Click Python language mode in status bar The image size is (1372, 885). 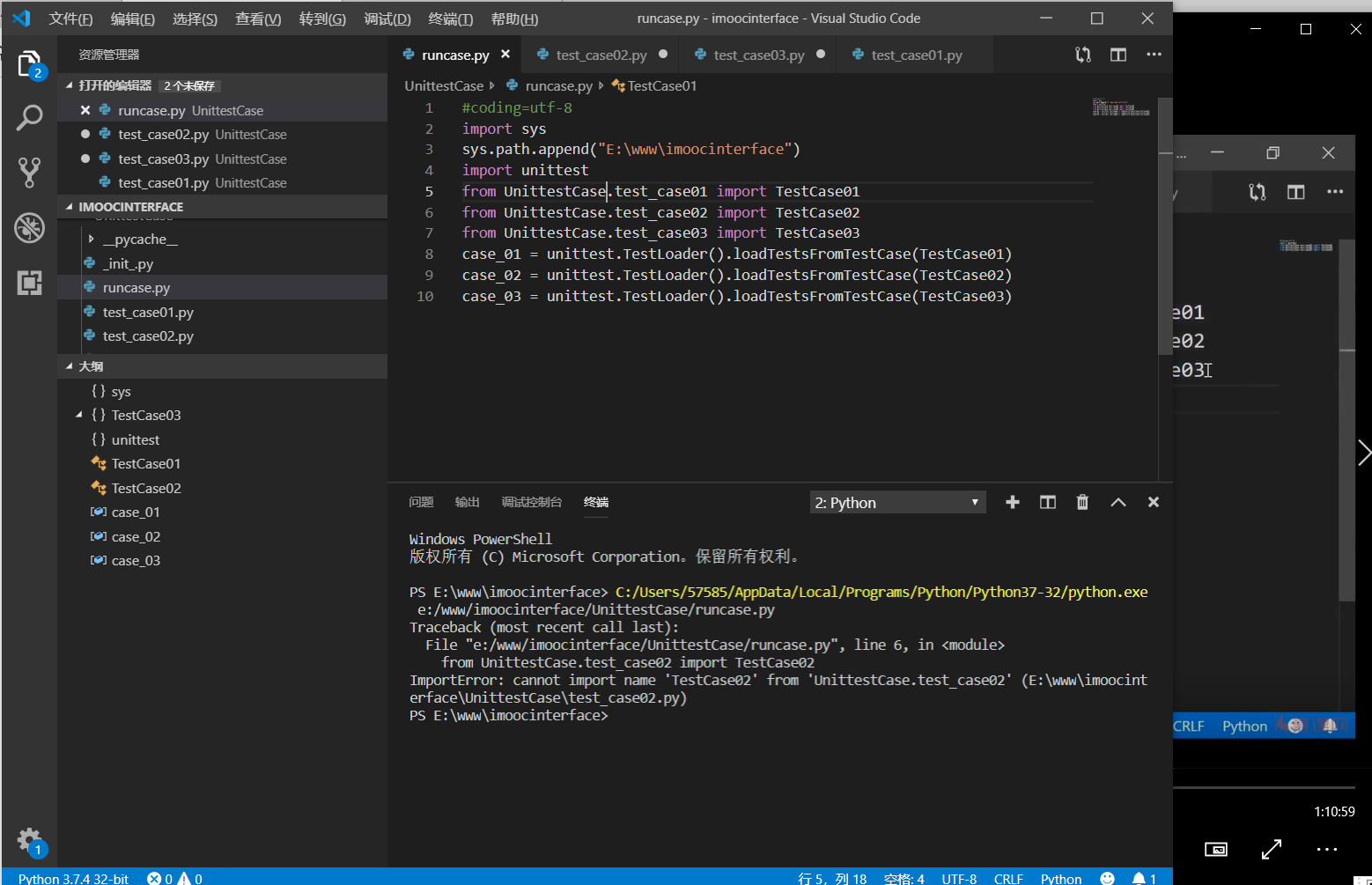coord(1061,878)
